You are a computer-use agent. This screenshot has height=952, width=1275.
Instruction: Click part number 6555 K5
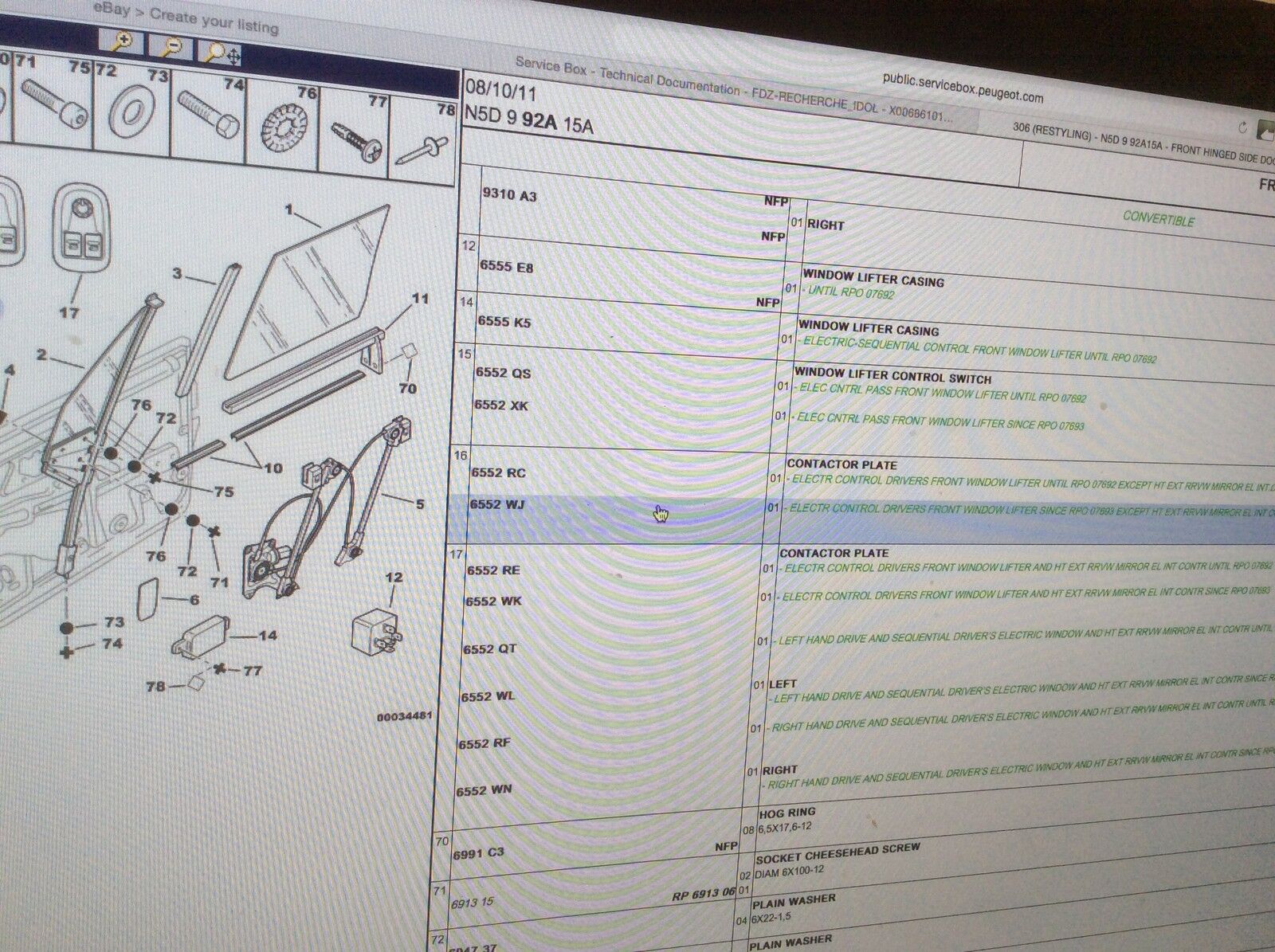(504, 322)
